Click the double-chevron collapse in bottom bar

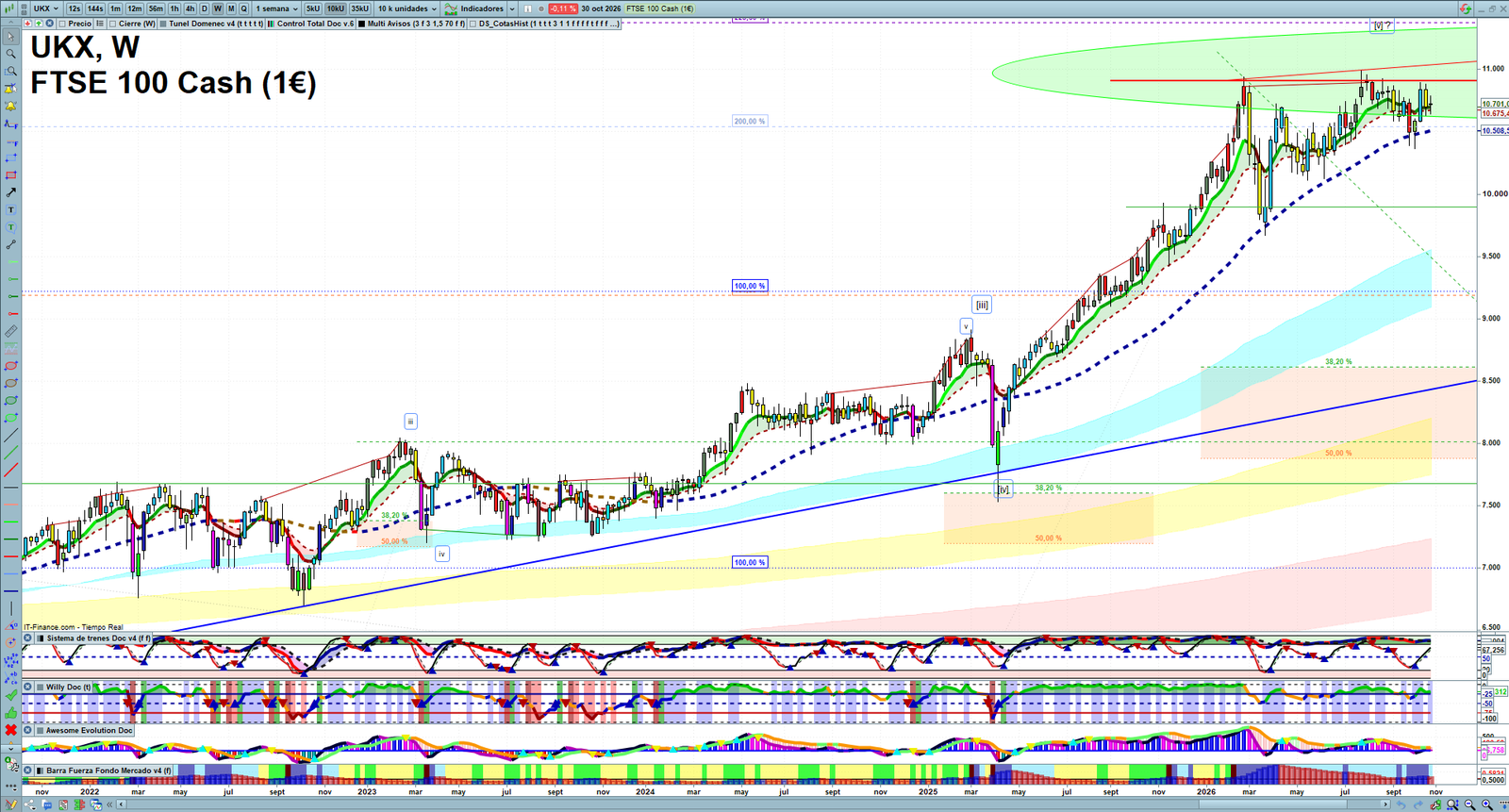point(109,804)
